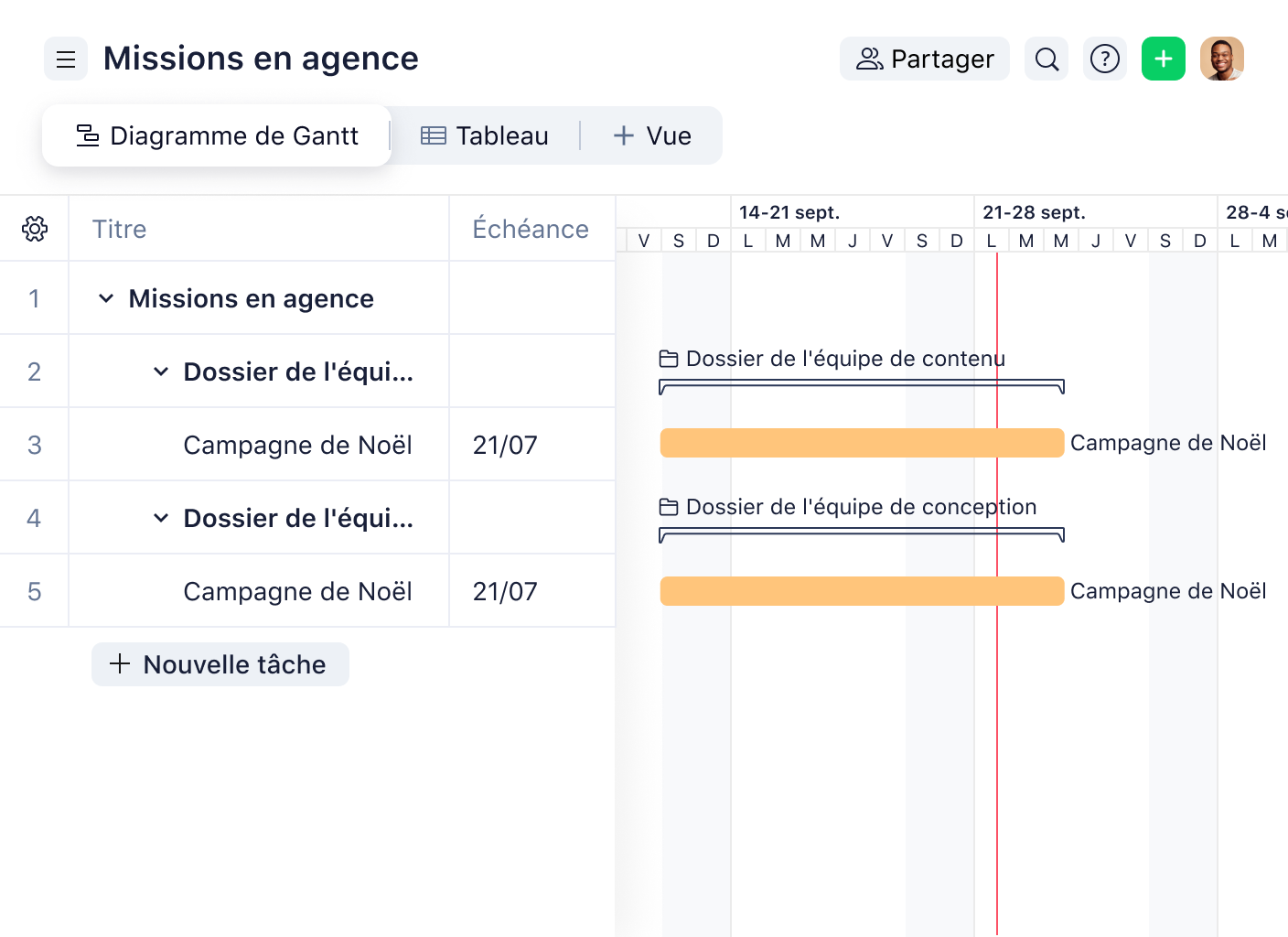The width and height of the screenshot is (1288, 937).
Task: Click the folder icon for équipe de conception
Action: click(669, 506)
